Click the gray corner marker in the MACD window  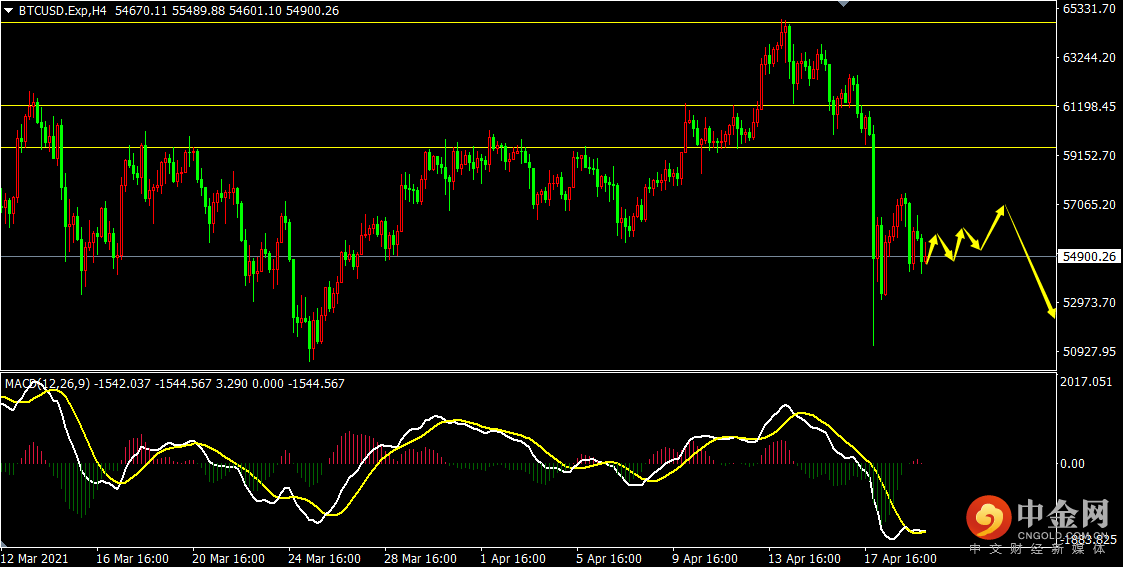6,542
